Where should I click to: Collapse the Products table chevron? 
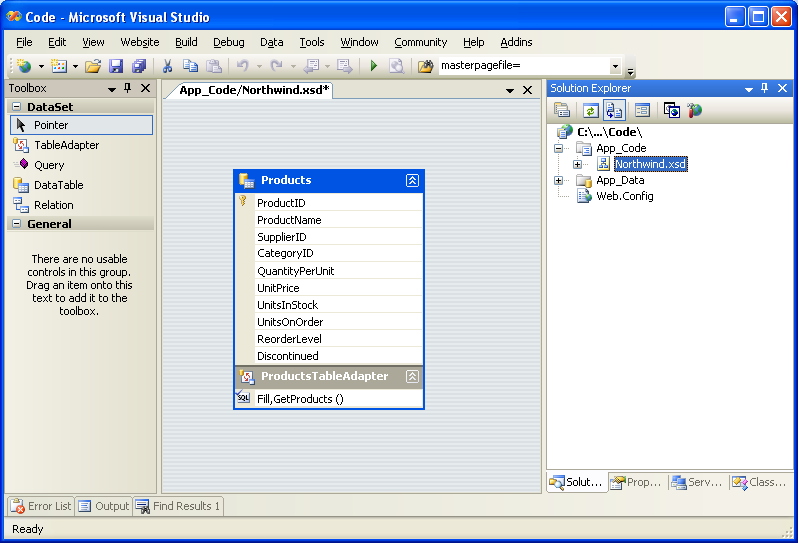[412, 181]
